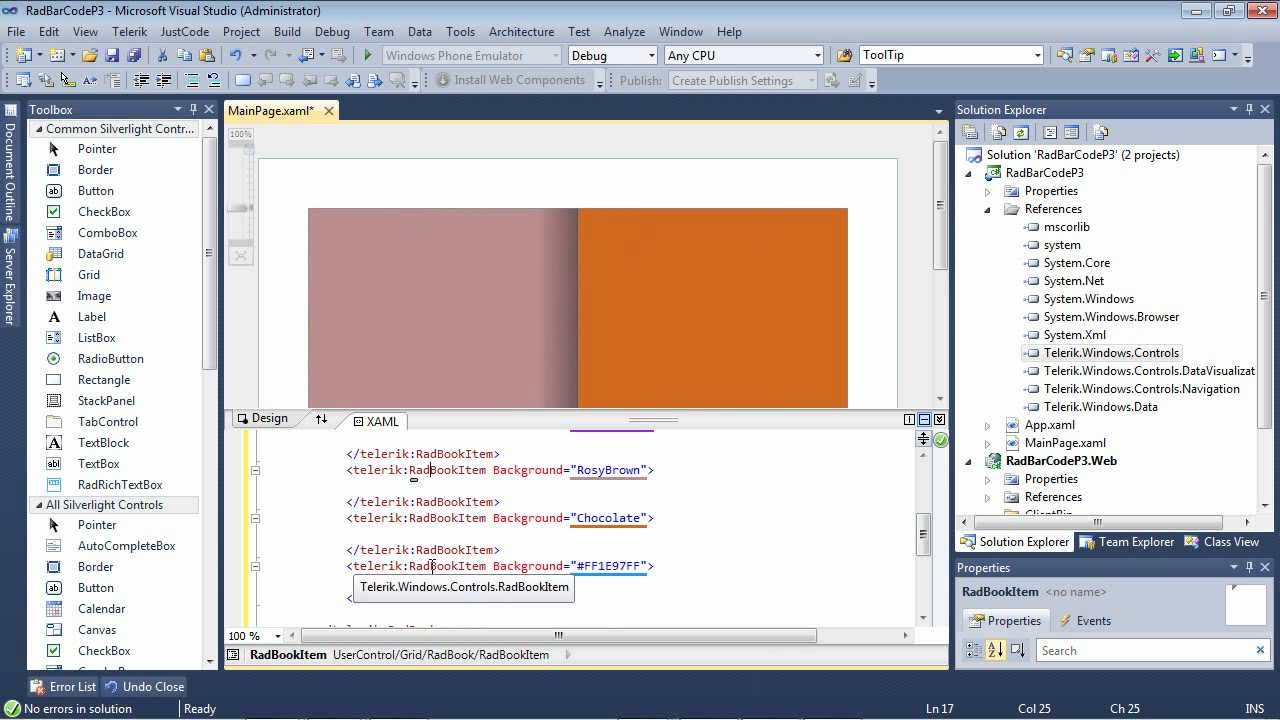
Task: Click the horizontal split view icon
Action: [x=924, y=420]
